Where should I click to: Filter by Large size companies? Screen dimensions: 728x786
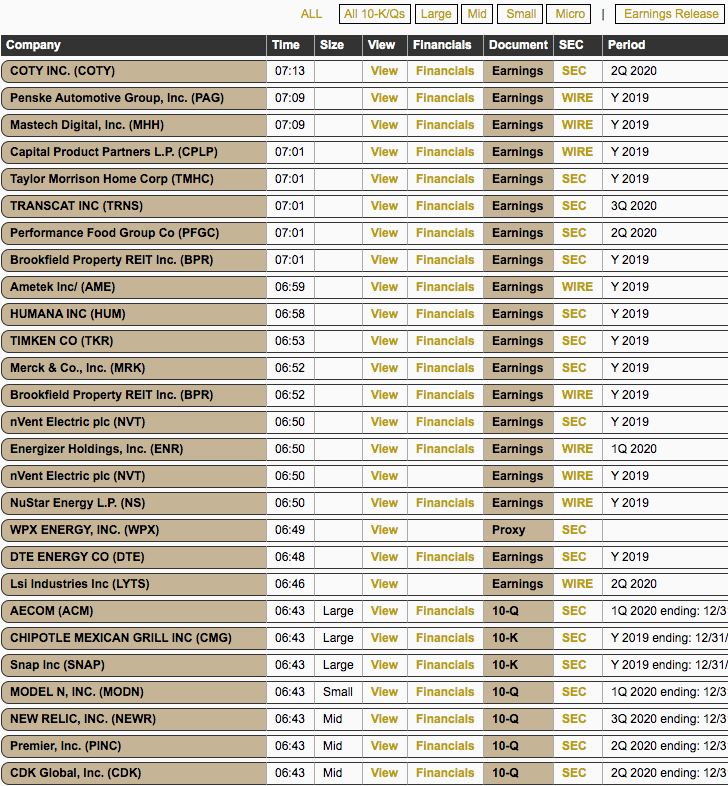(x=436, y=14)
